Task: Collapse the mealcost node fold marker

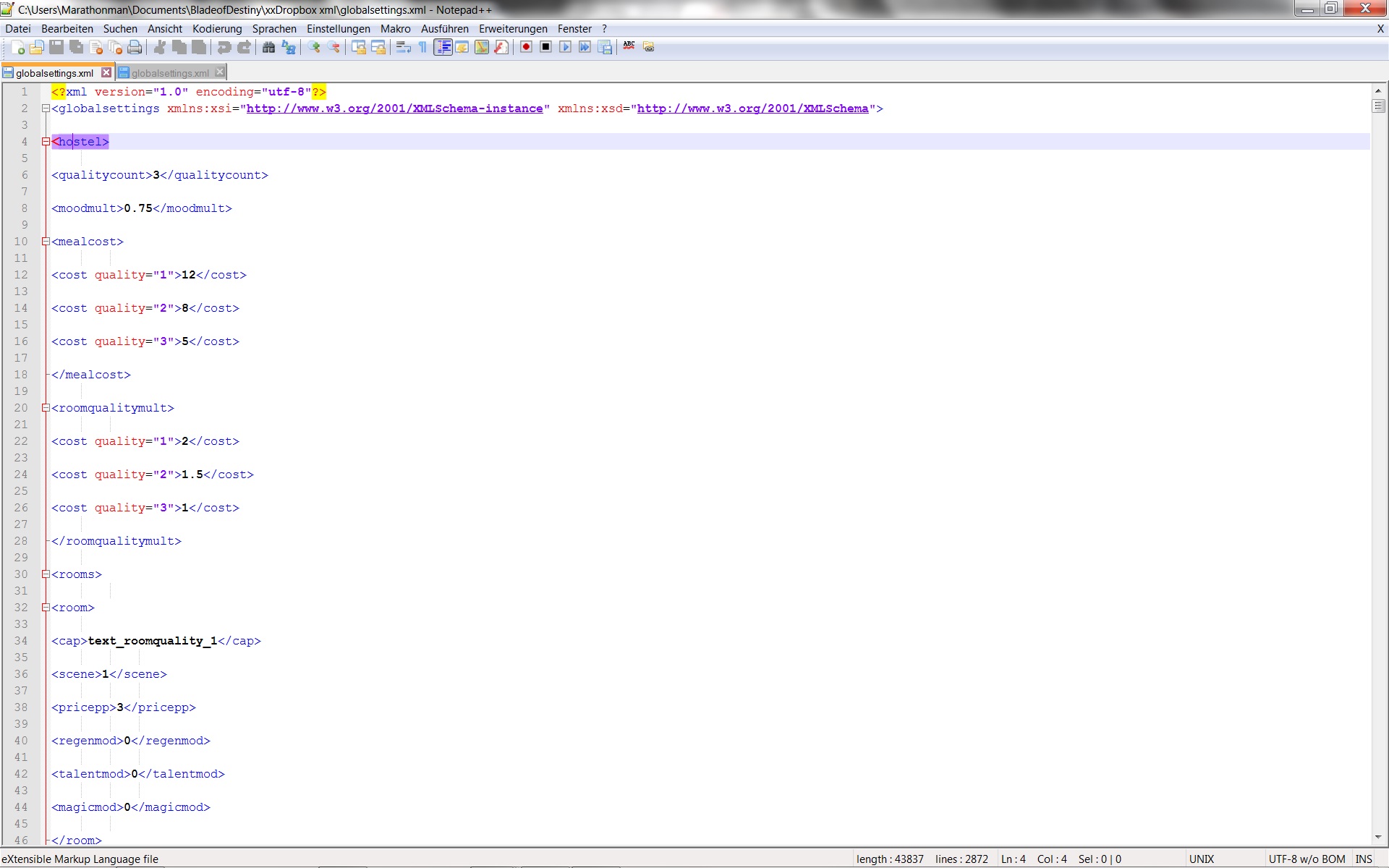Action: click(46, 242)
